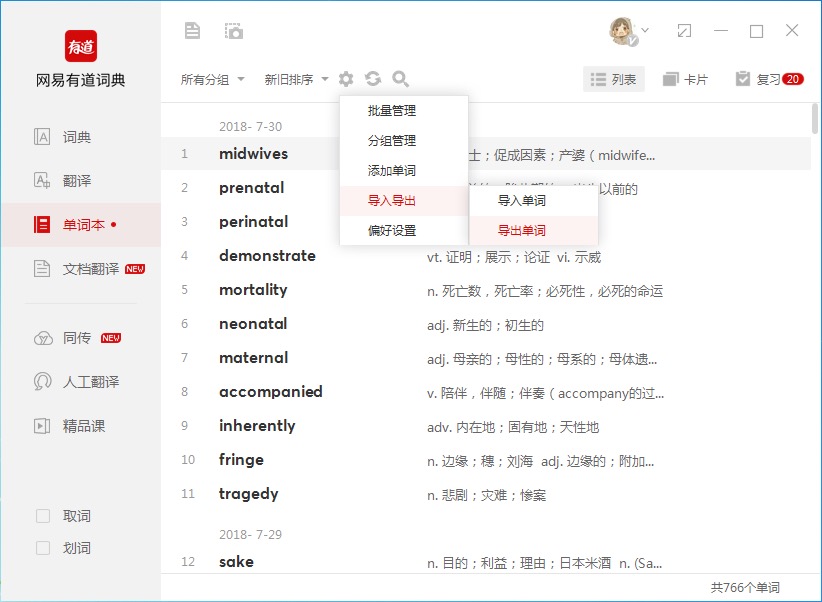Click the screenshot capture icon

[x=233, y=31]
